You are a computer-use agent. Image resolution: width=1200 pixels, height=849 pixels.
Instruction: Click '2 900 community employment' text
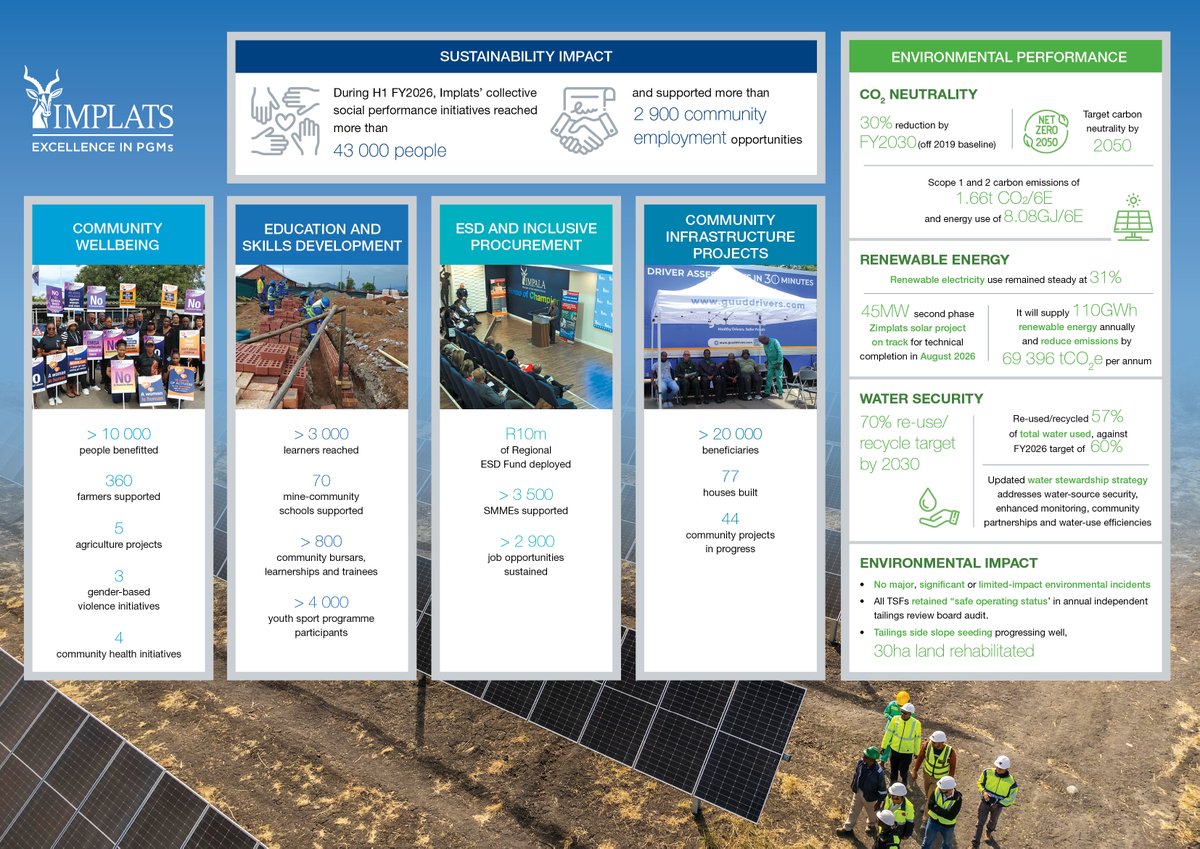(700, 126)
